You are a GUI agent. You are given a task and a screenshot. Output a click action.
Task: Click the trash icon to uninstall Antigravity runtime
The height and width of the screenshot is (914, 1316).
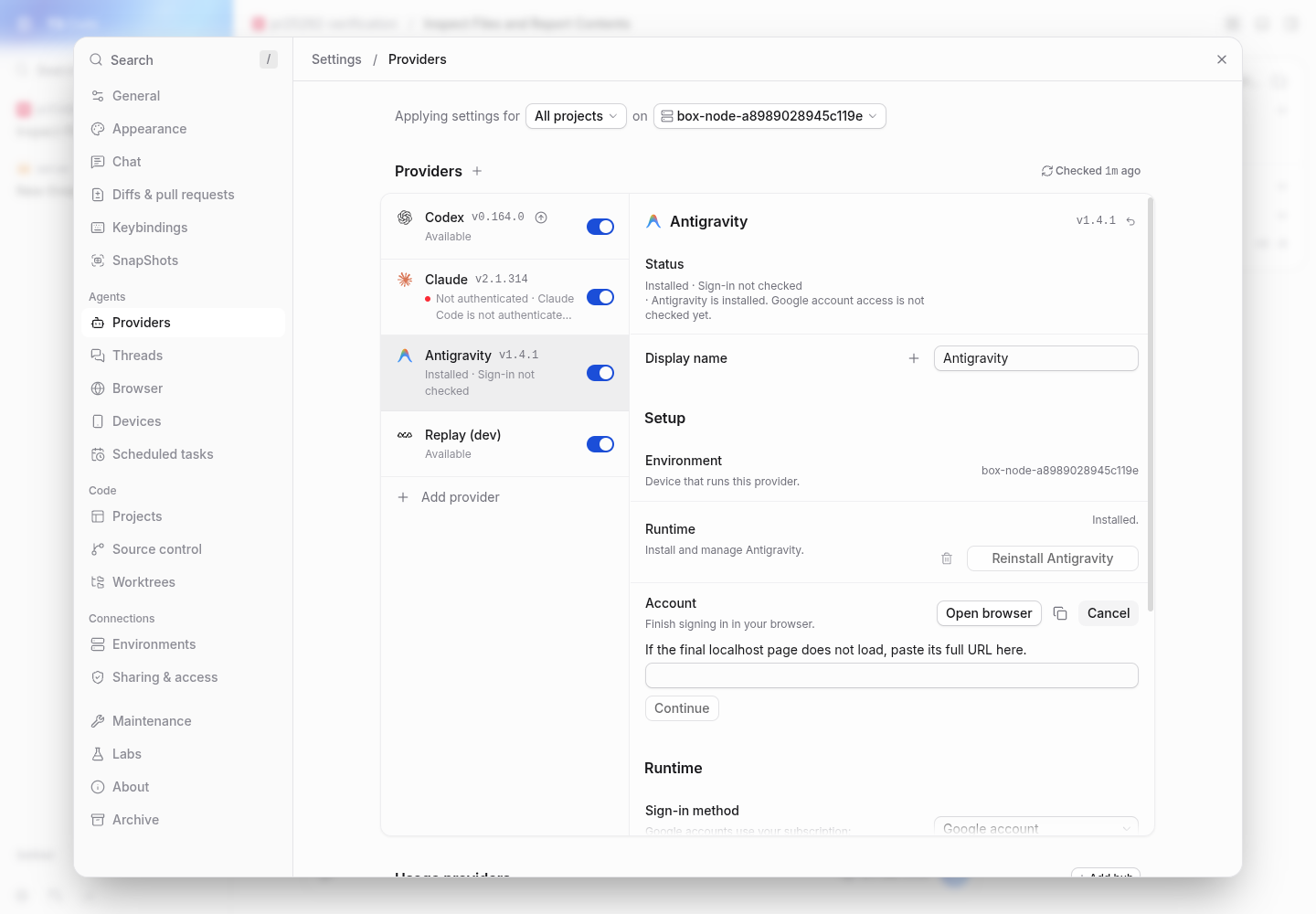click(947, 558)
